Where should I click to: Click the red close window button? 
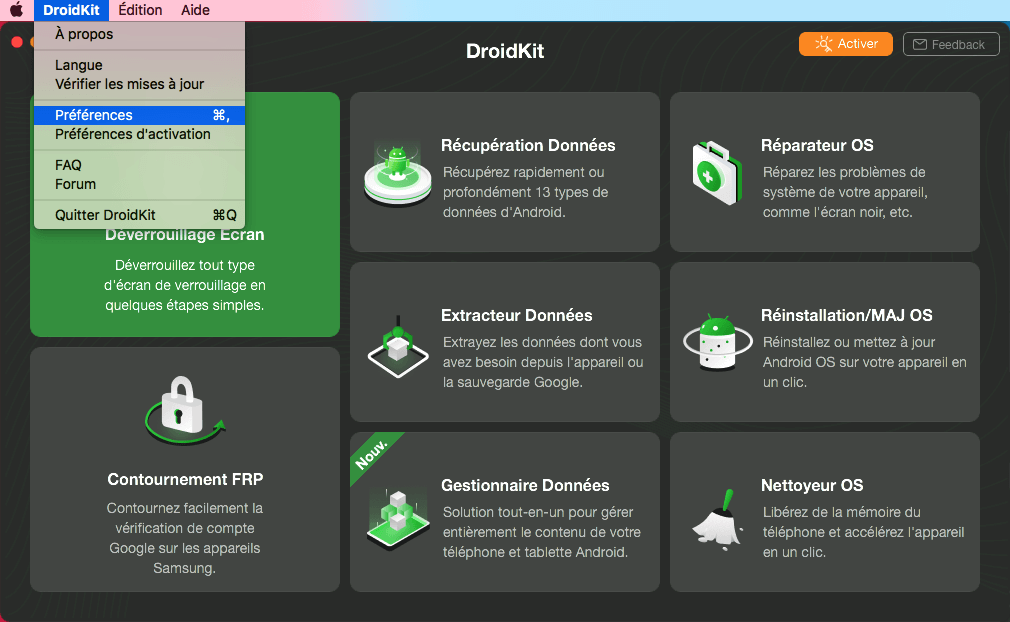click(x=17, y=42)
